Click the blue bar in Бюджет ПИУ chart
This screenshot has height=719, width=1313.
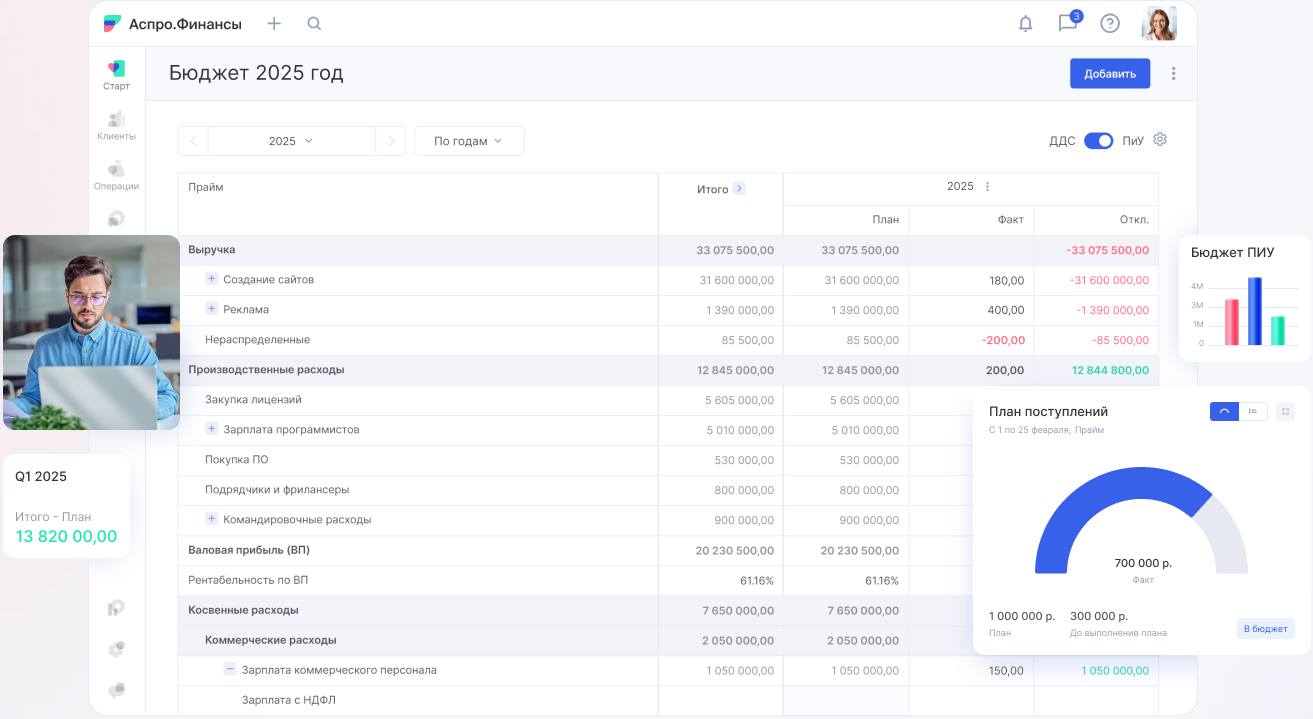pyautogui.click(x=1254, y=311)
